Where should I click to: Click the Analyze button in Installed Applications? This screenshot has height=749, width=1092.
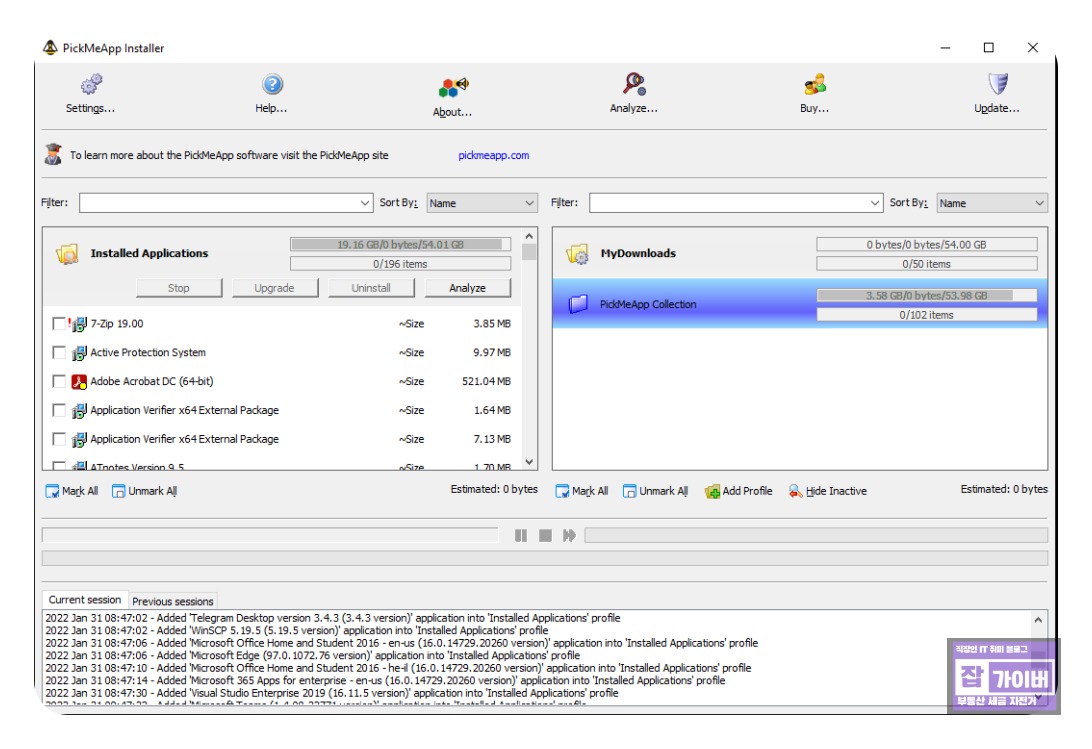(467, 288)
